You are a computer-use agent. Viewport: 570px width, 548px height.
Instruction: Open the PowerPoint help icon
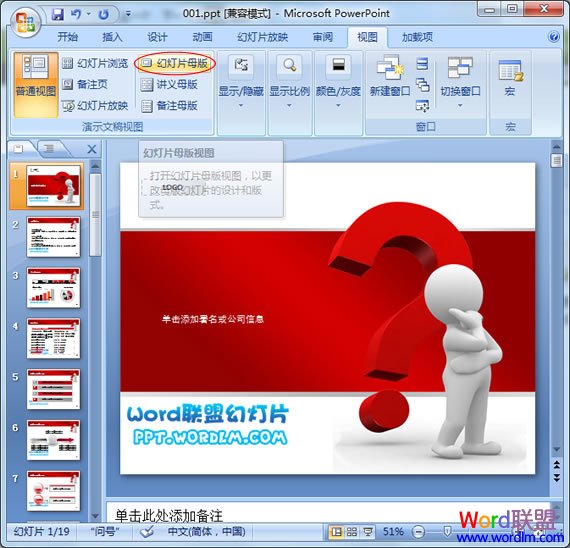(x=554, y=37)
